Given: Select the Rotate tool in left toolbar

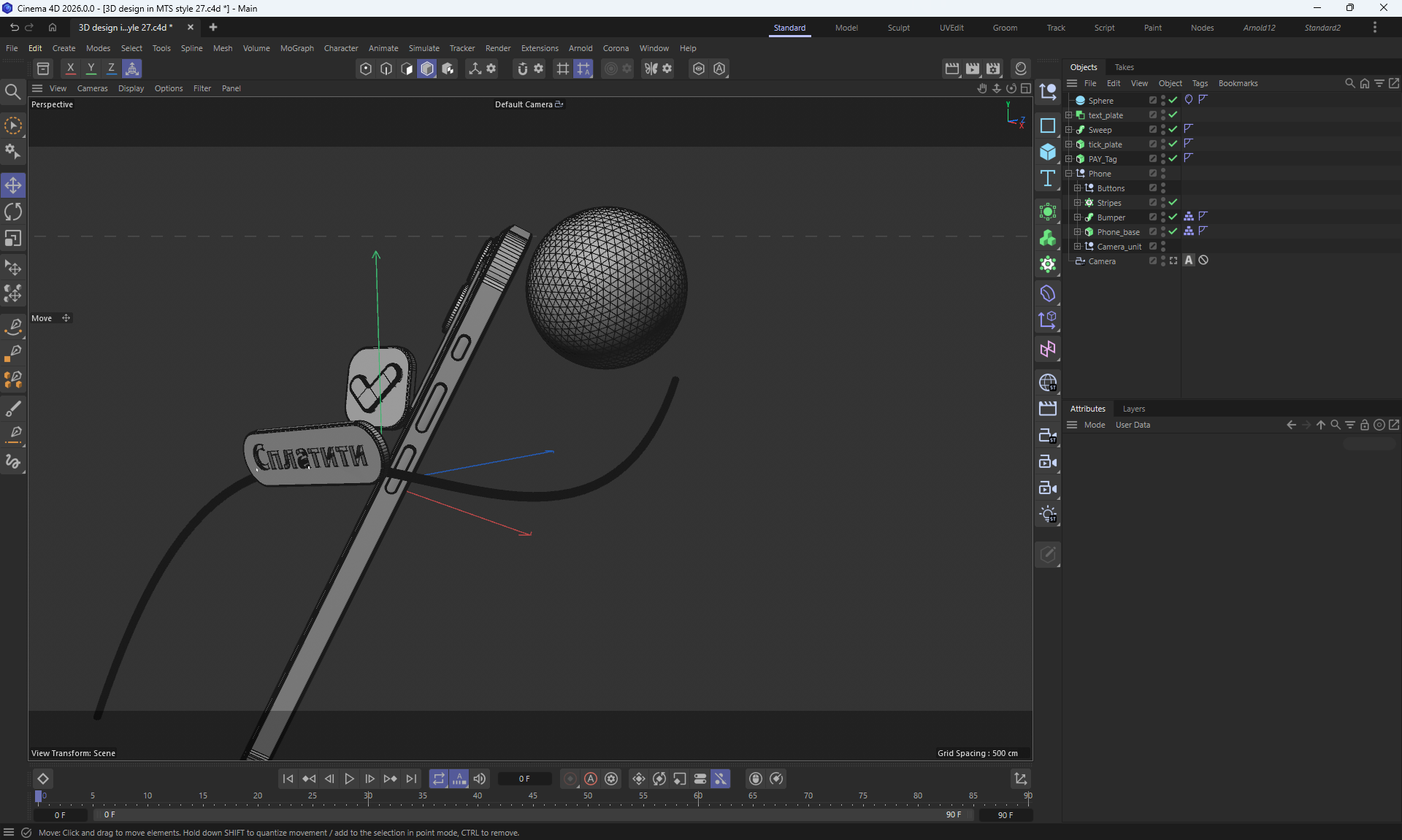Looking at the screenshot, I should (13, 212).
